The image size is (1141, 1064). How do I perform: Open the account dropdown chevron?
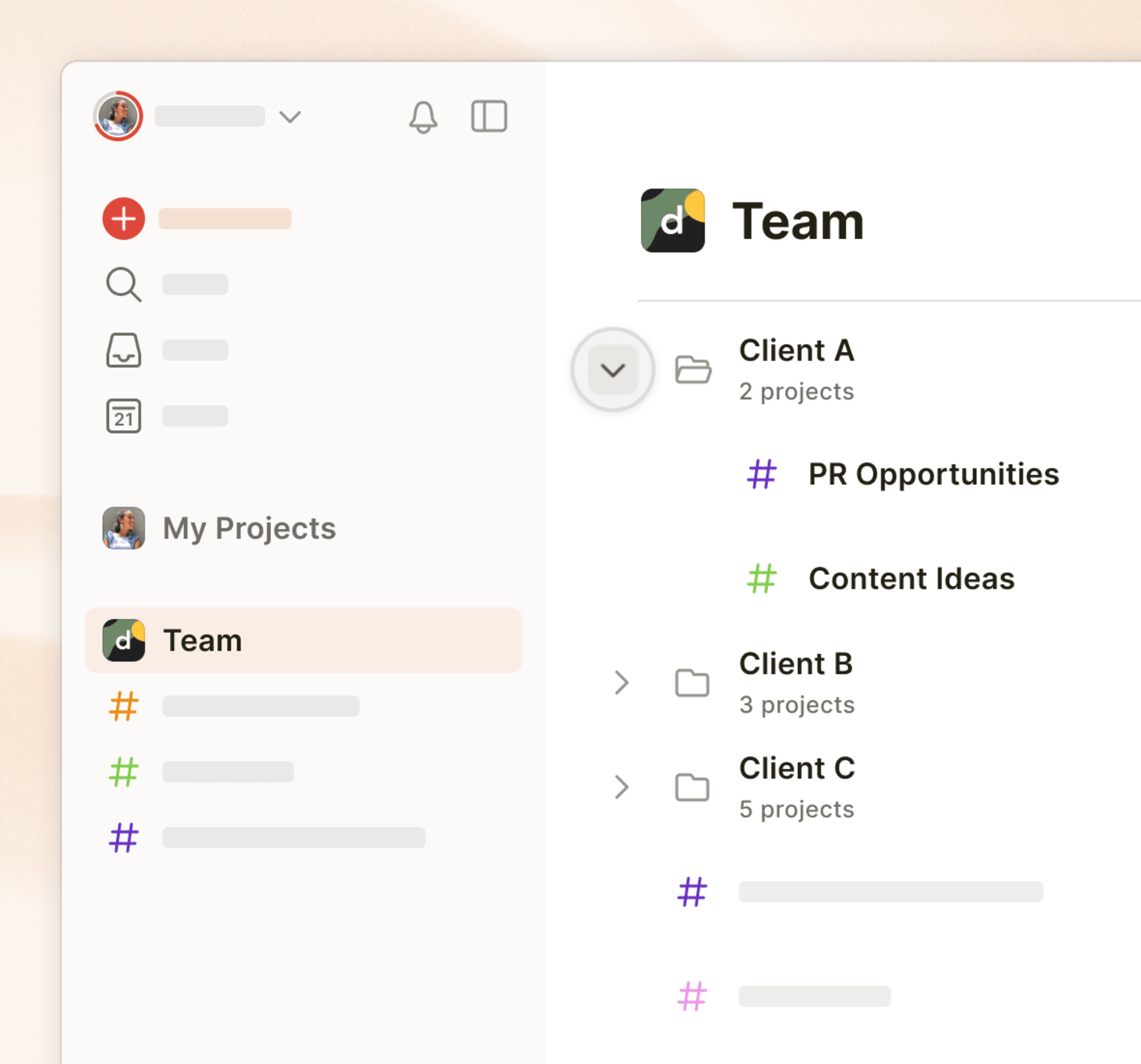[x=290, y=117]
